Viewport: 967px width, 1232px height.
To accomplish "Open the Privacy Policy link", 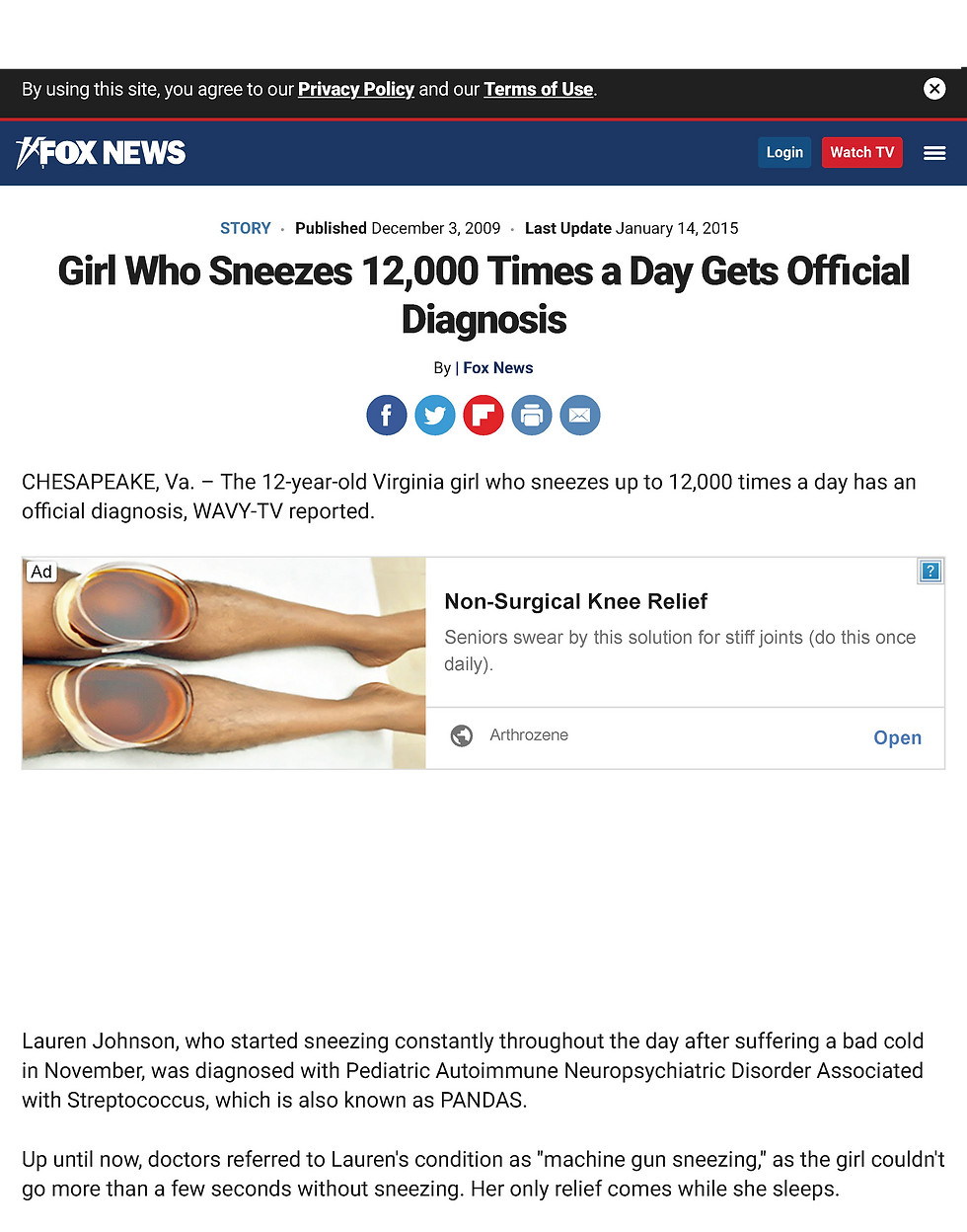I will [x=356, y=89].
